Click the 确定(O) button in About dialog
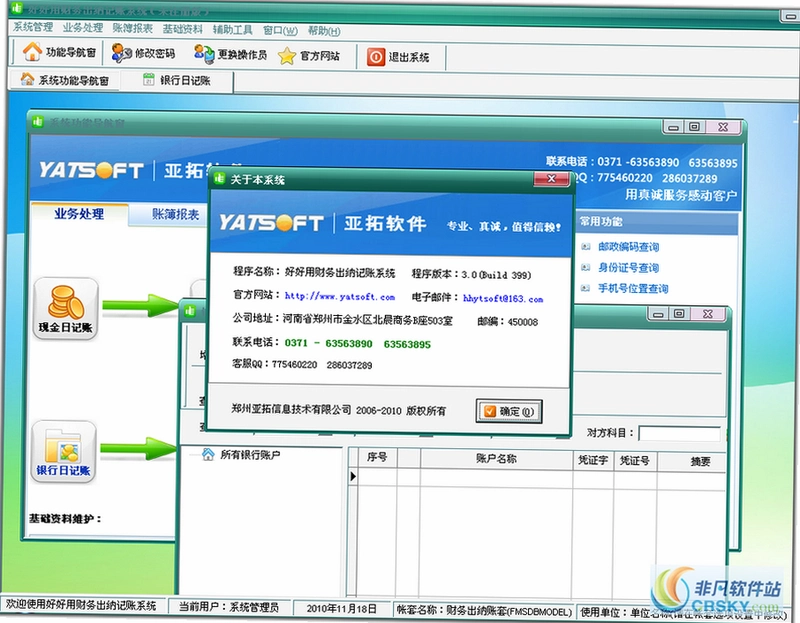Image resolution: width=800 pixels, height=623 pixels. 509,411
